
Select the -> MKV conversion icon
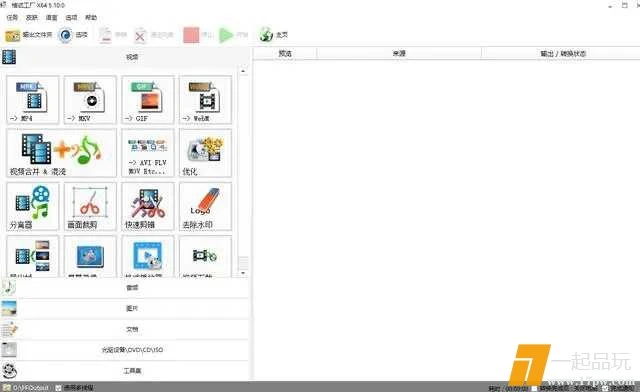pos(90,100)
